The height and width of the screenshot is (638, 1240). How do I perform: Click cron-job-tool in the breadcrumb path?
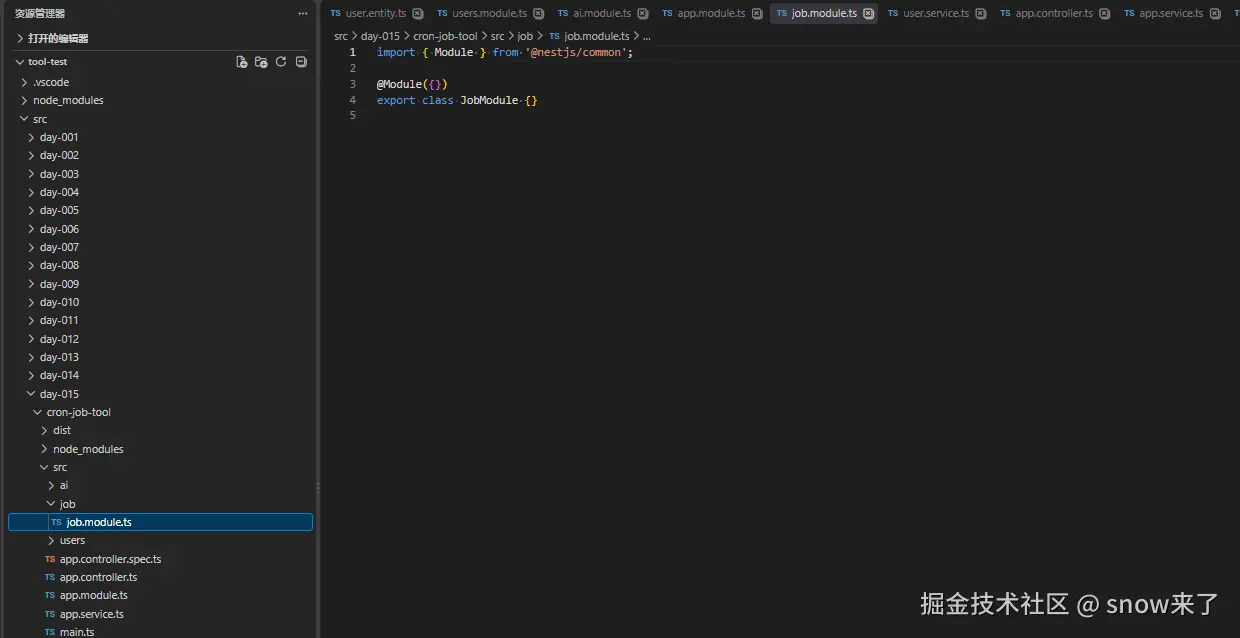click(445, 36)
